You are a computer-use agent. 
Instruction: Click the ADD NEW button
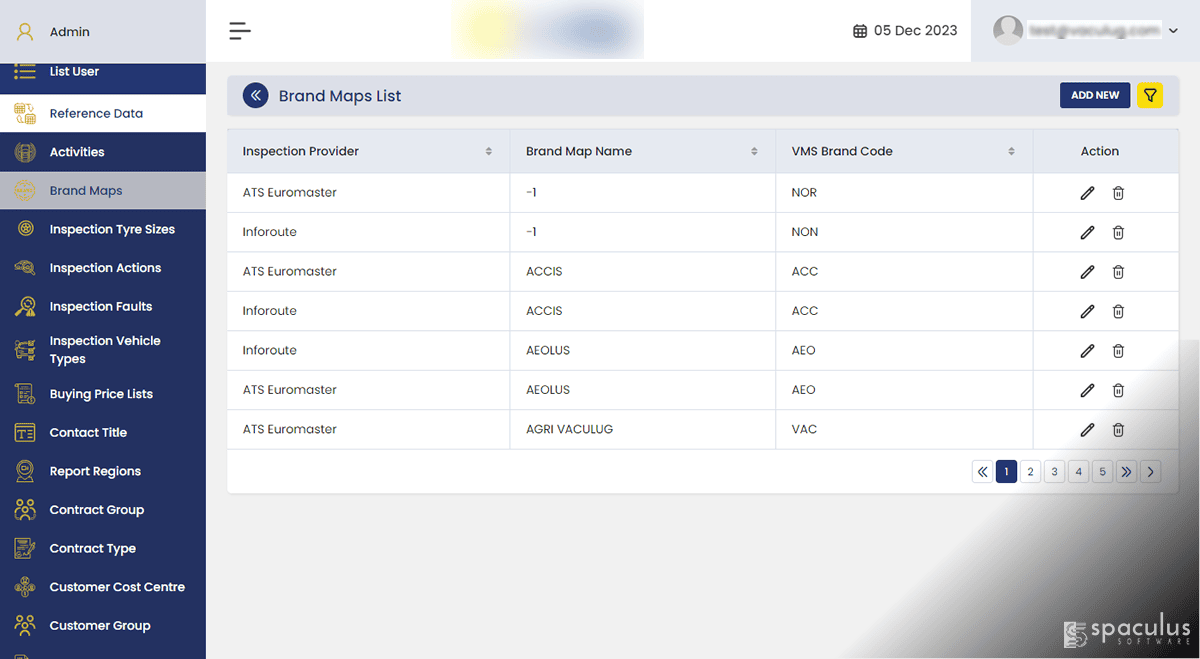[x=1095, y=95]
